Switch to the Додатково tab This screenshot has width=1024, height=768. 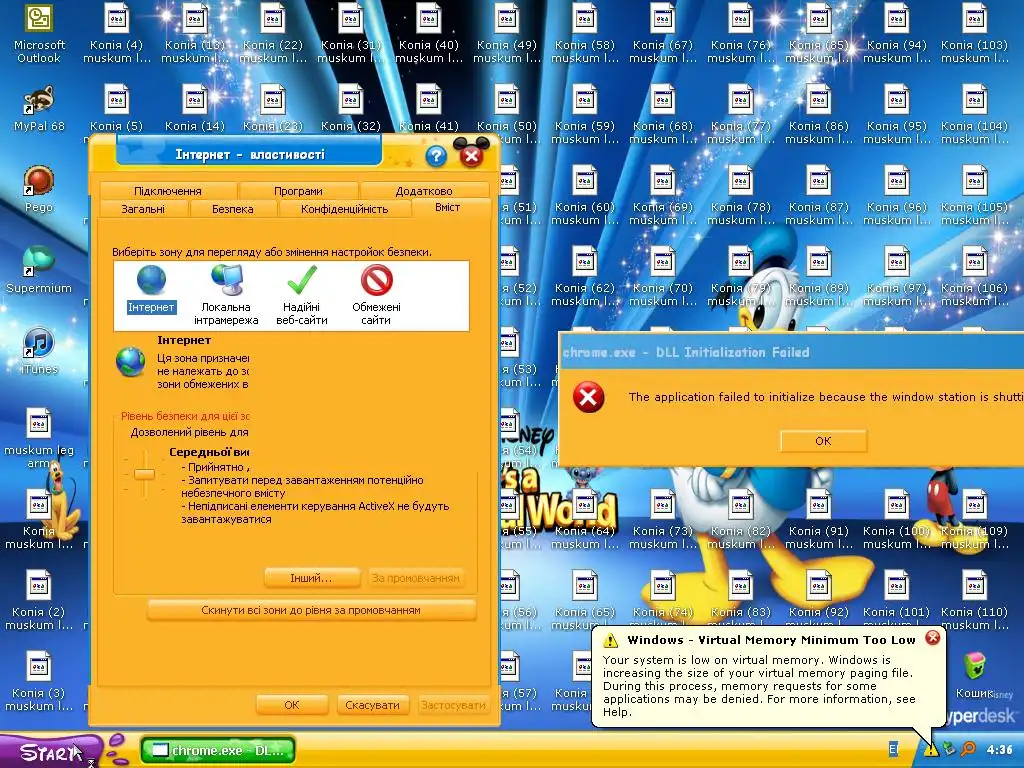424,191
